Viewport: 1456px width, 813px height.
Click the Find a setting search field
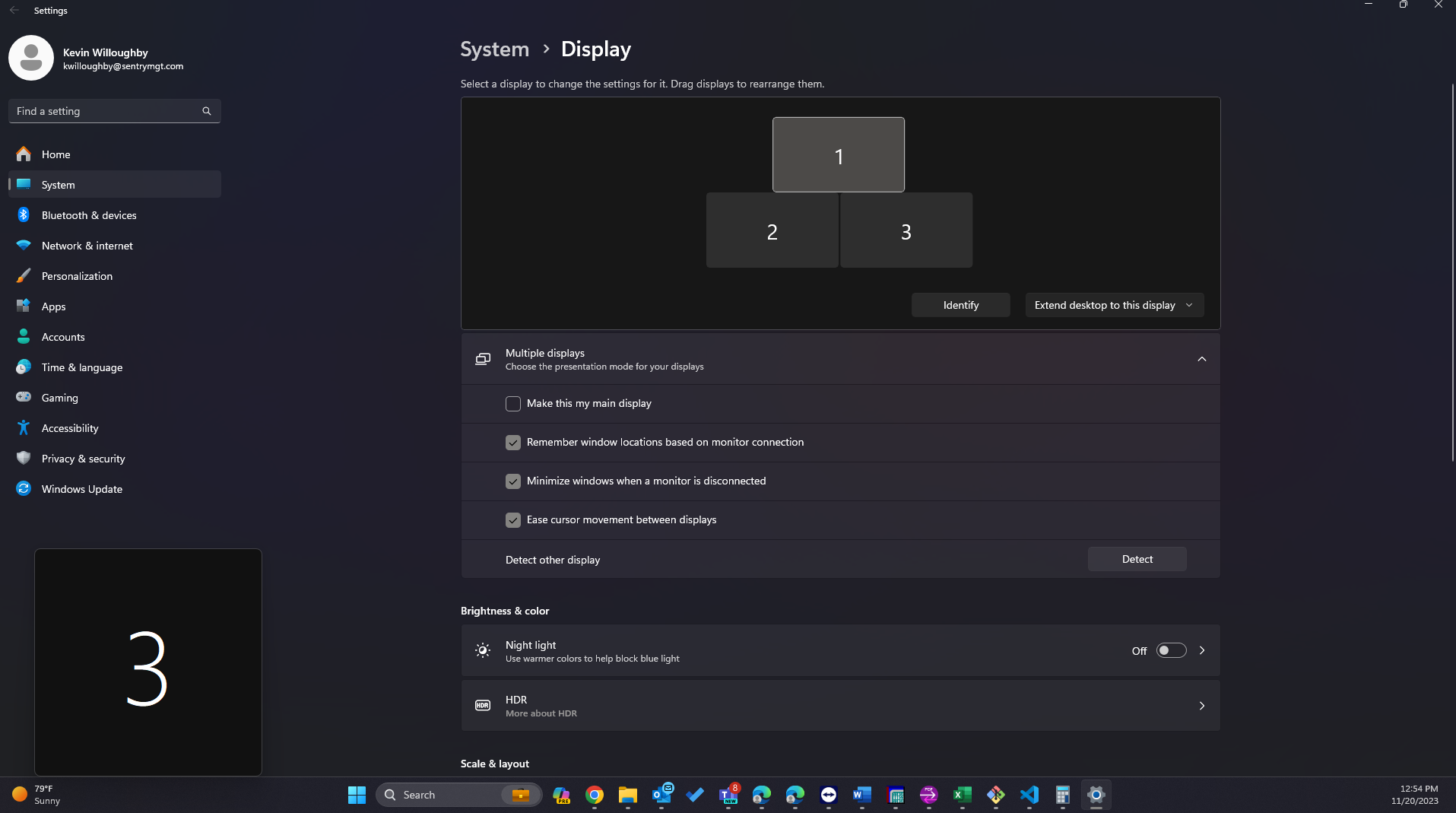point(106,111)
